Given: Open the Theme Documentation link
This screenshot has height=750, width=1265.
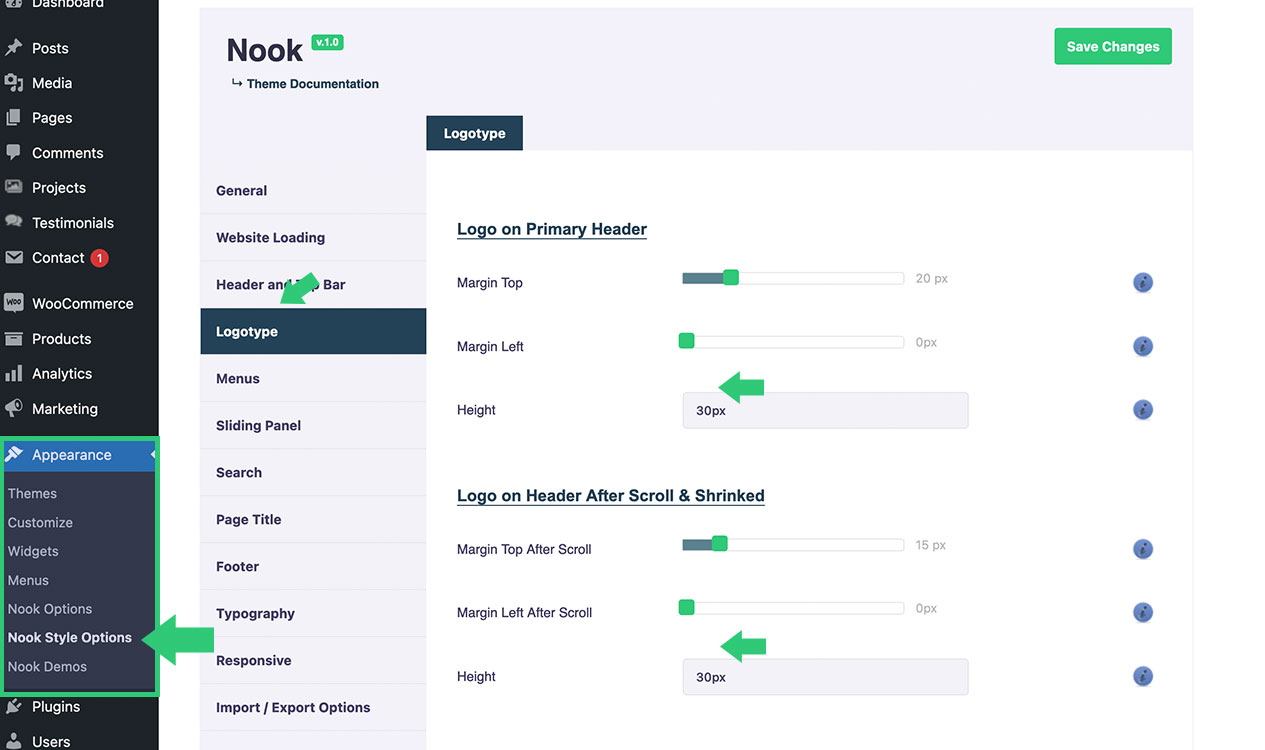Looking at the screenshot, I should pyautogui.click(x=312, y=84).
